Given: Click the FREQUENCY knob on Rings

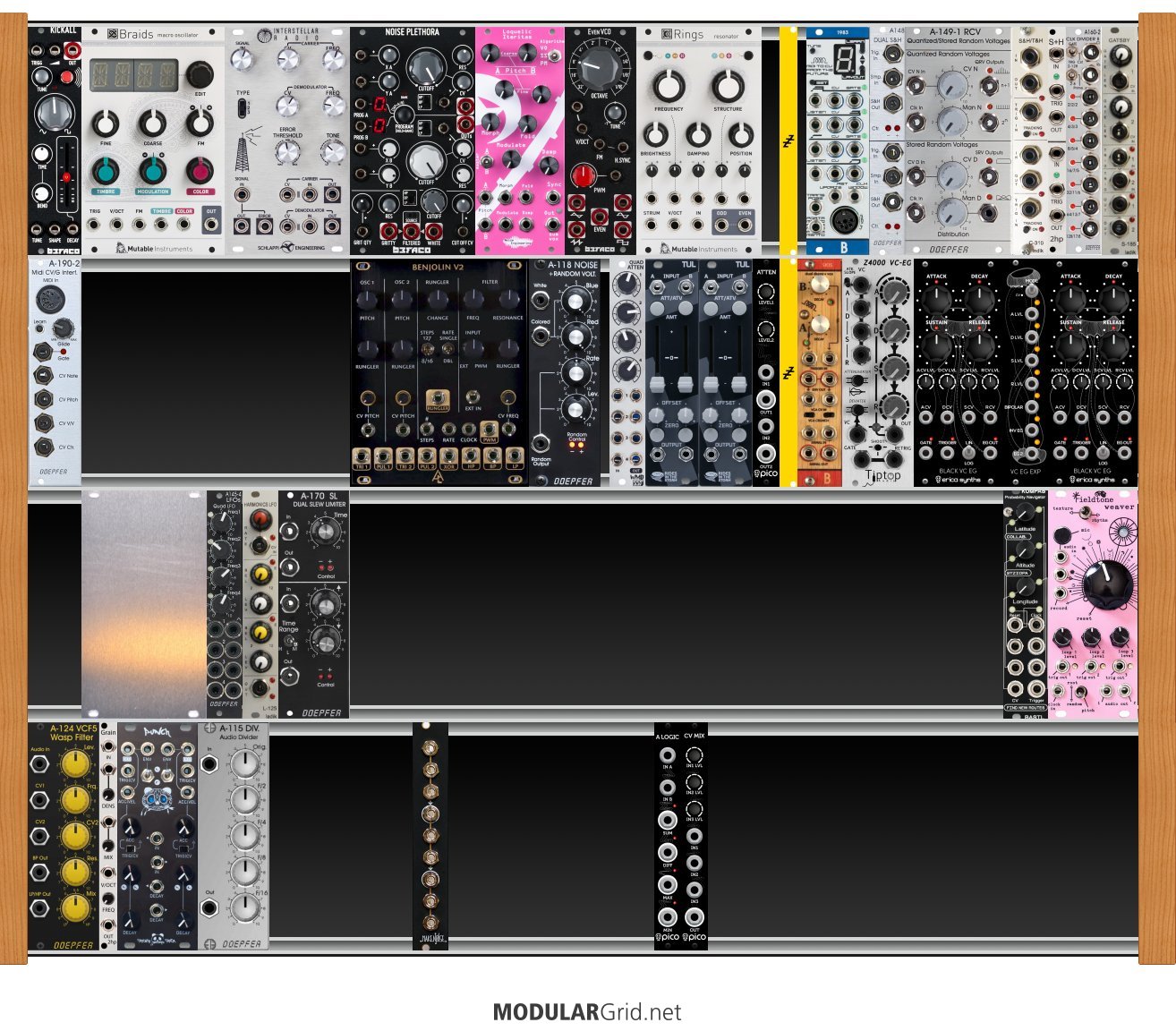Looking at the screenshot, I should pyautogui.click(x=668, y=87).
